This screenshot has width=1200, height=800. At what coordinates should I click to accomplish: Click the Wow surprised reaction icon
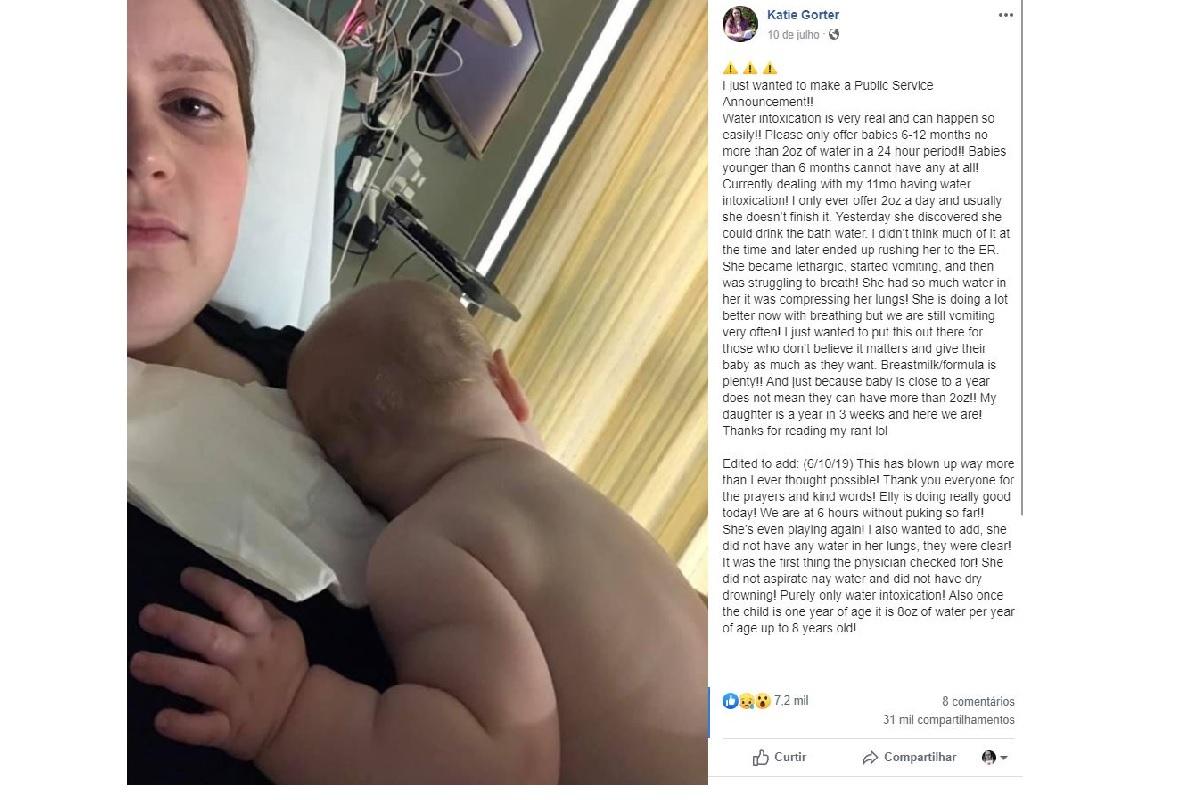[762, 702]
